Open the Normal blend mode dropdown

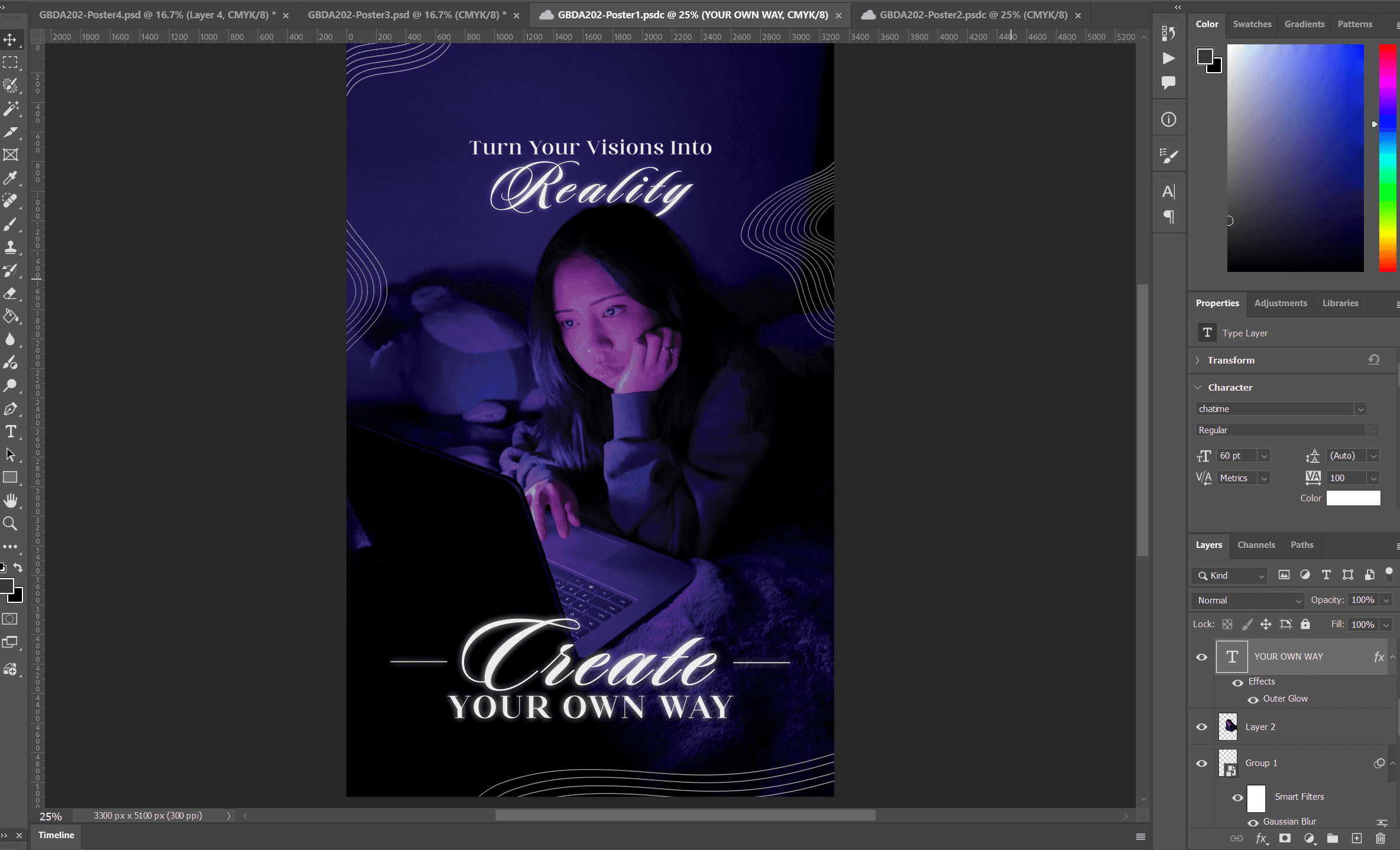[1248, 600]
